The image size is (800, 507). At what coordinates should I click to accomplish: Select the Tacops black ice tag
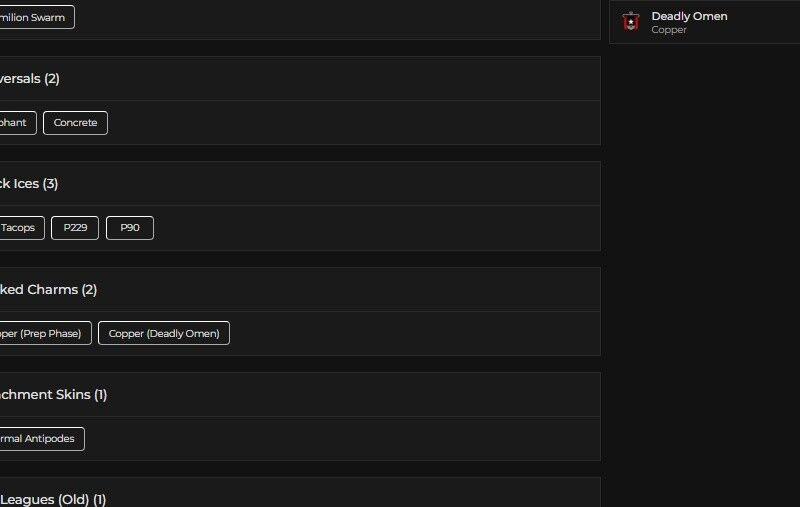(18, 228)
